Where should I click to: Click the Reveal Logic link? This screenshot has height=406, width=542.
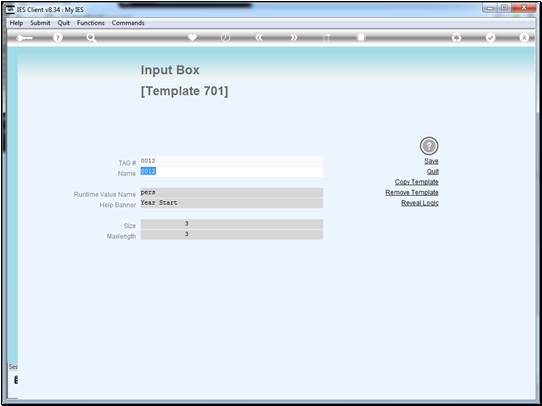click(x=420, y=203)
